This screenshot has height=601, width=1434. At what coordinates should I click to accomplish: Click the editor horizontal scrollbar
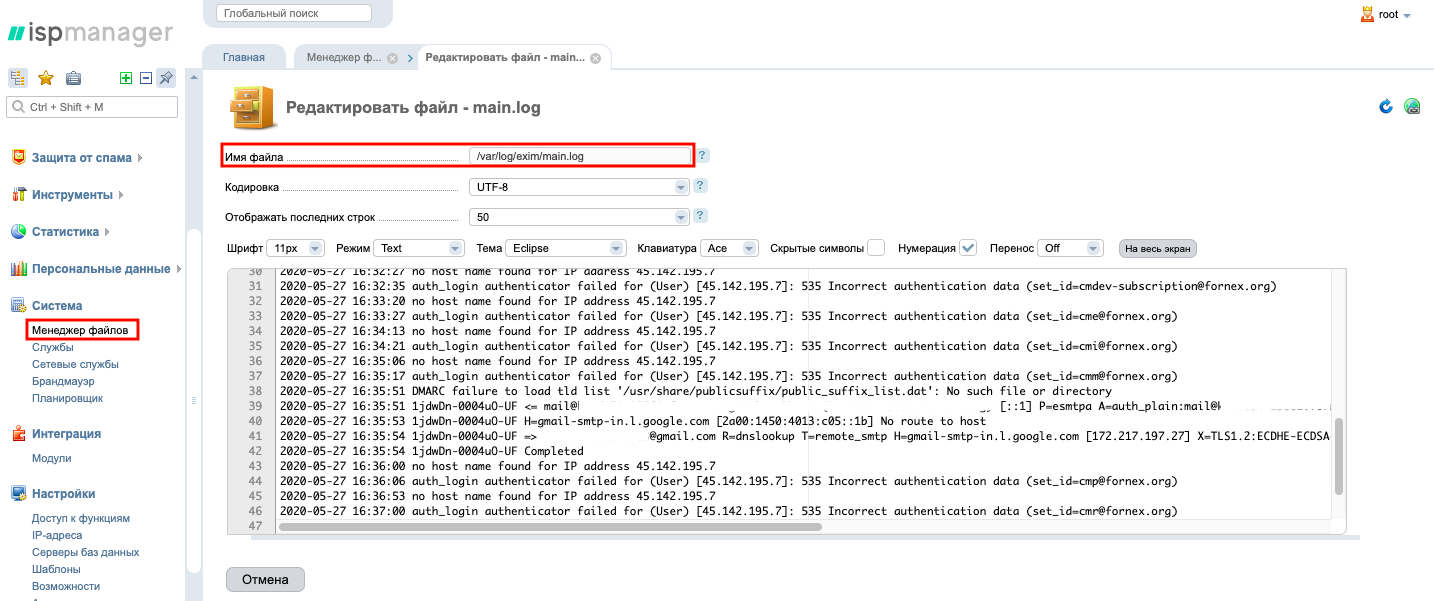coord(550,526)
